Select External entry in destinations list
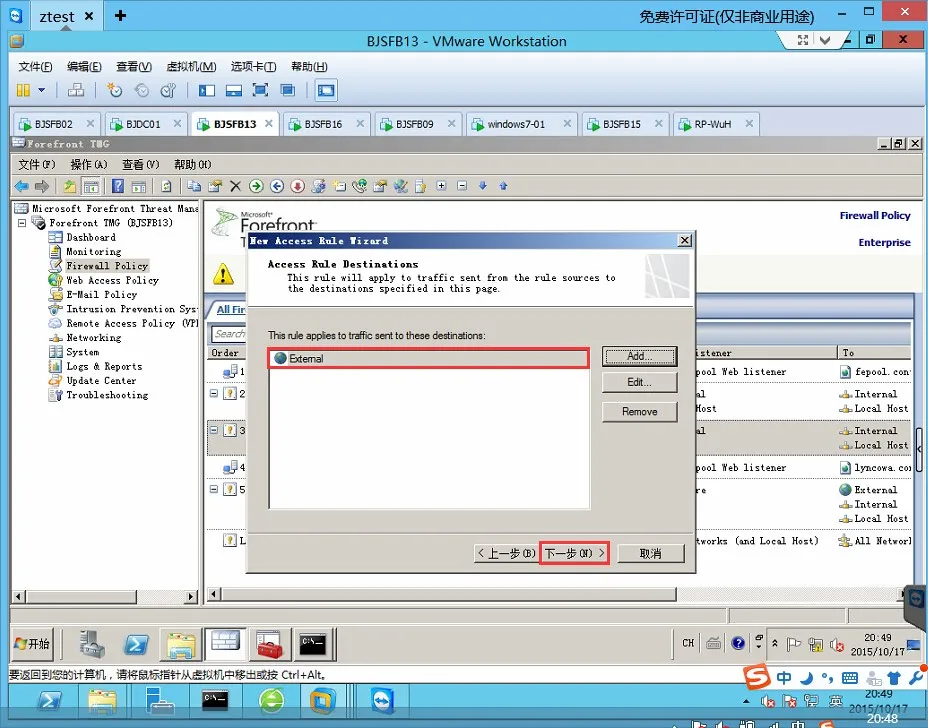 (428, 359)
